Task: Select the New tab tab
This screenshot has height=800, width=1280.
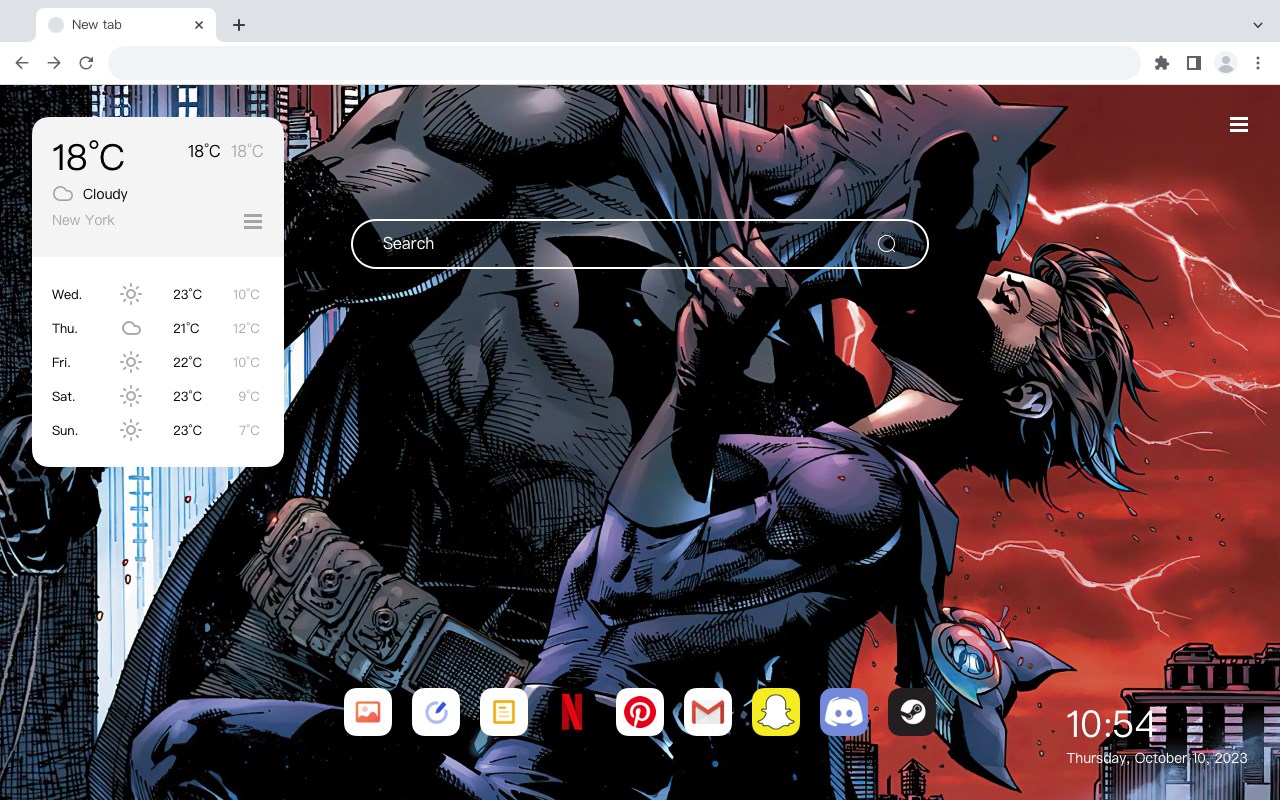Action: click(x=126, y=25)
